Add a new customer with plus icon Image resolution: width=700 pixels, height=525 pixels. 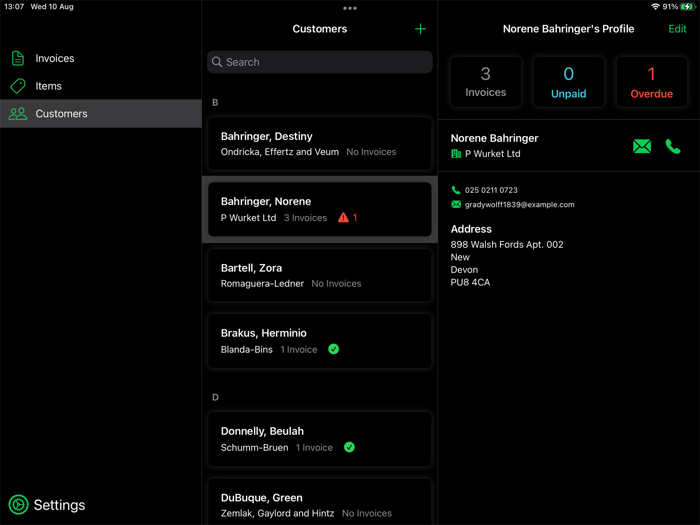[x=420, y=29]
